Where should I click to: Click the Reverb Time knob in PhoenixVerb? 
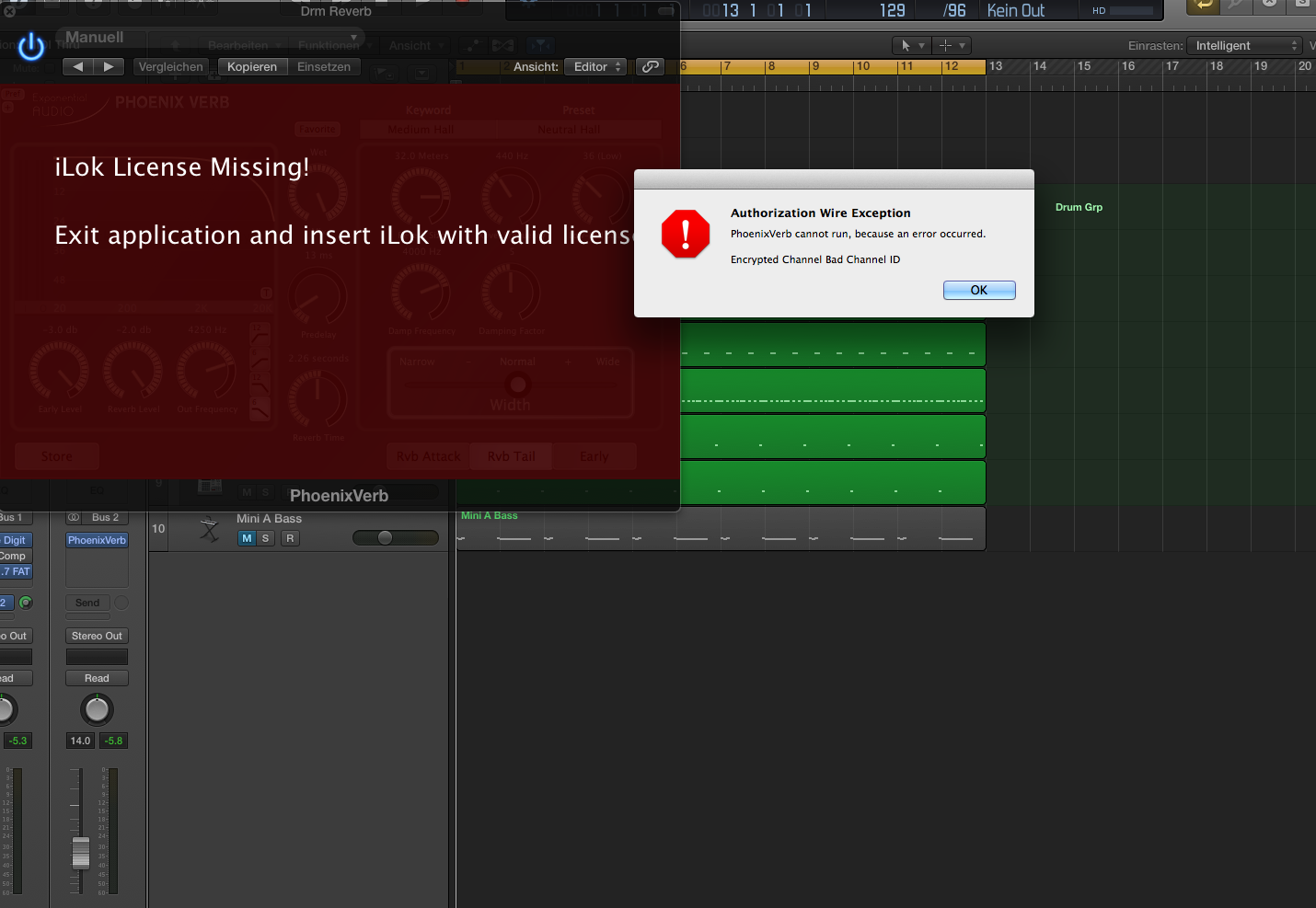point(317,399)
